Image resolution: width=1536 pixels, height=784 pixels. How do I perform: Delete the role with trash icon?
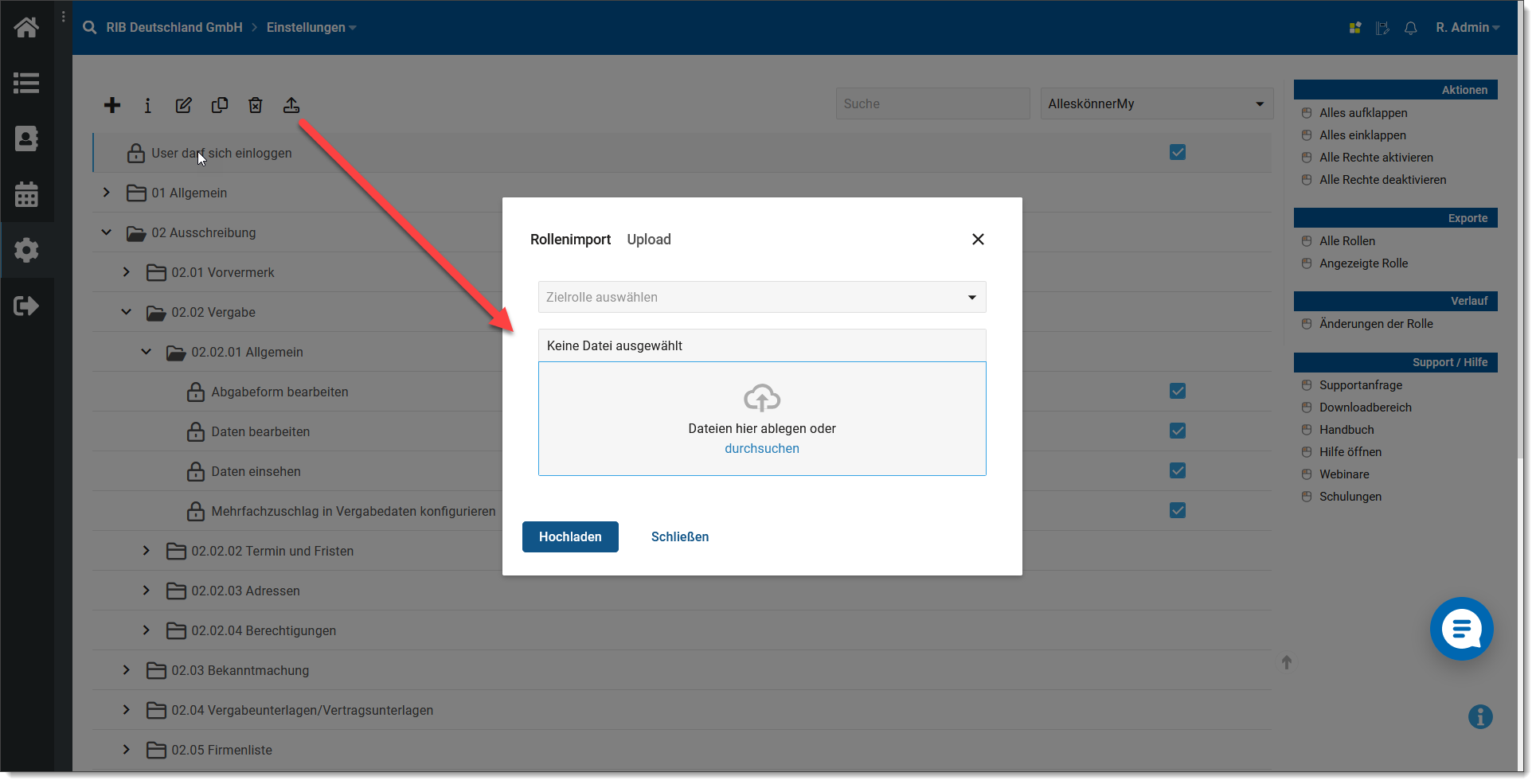pos(256,105)
